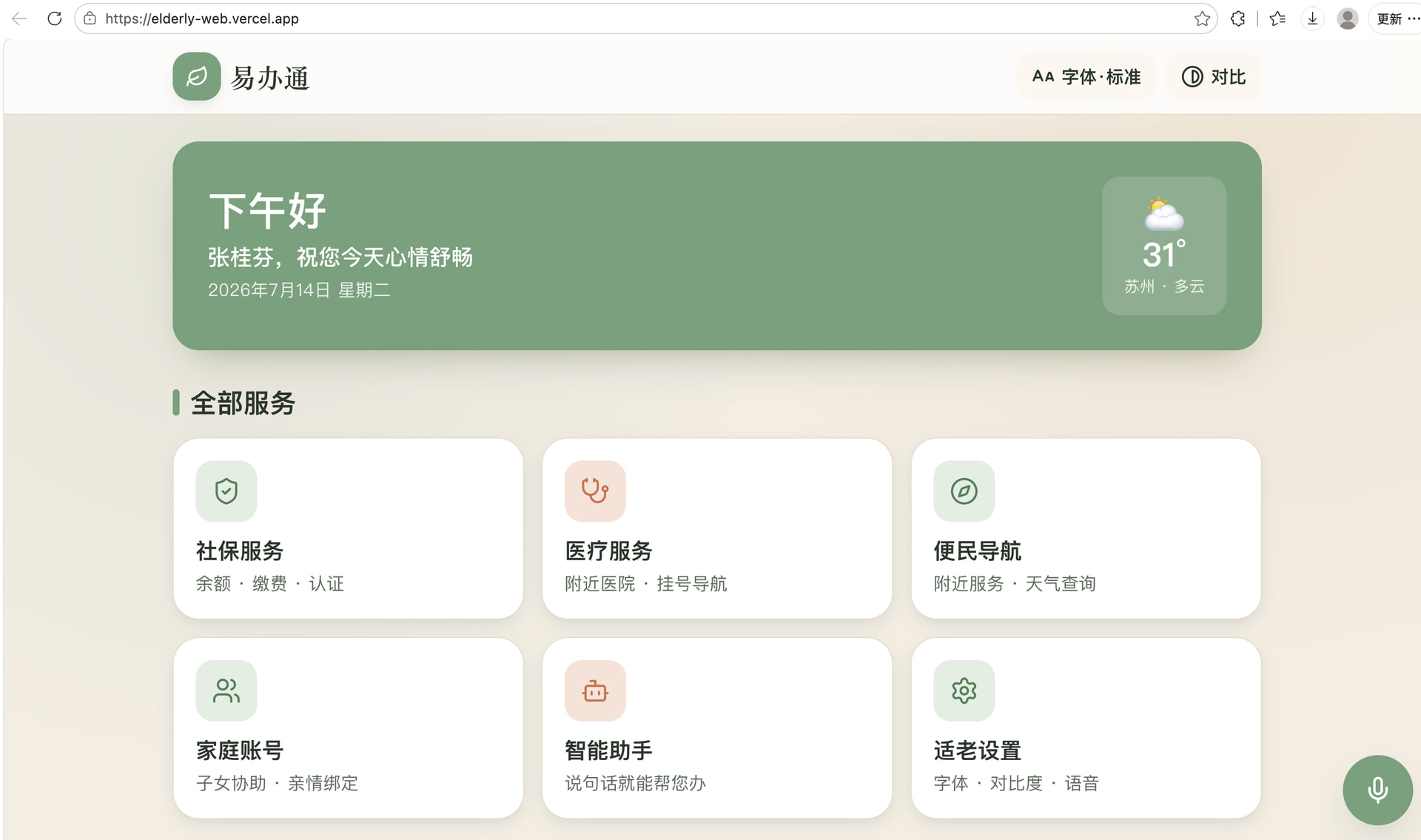Image resolution: width=1421 pixels, height=840 pixels.
Task: Open the browser 更新 menu
Action: [x=1397, y=19]
